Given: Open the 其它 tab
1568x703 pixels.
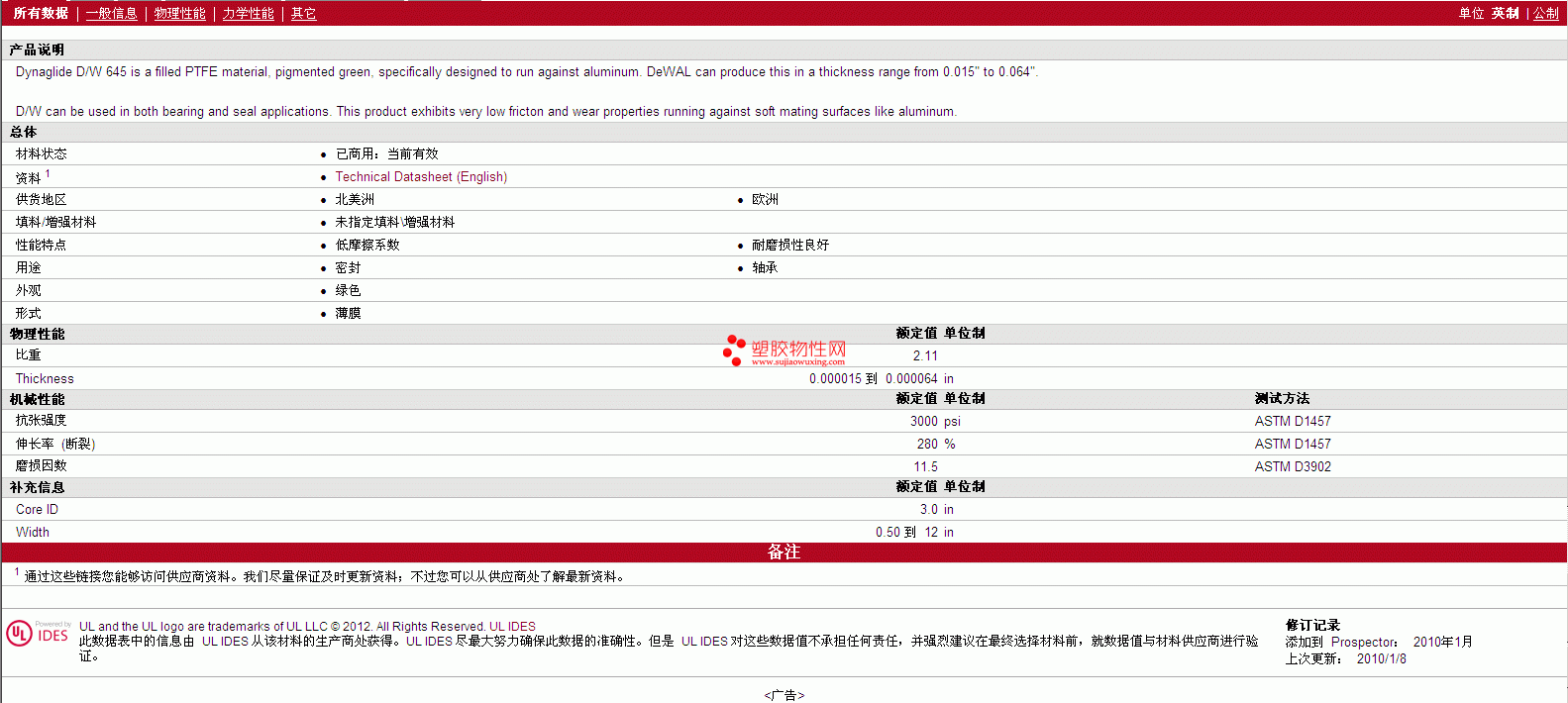Looking at the screenshot, I should [303, 13].
